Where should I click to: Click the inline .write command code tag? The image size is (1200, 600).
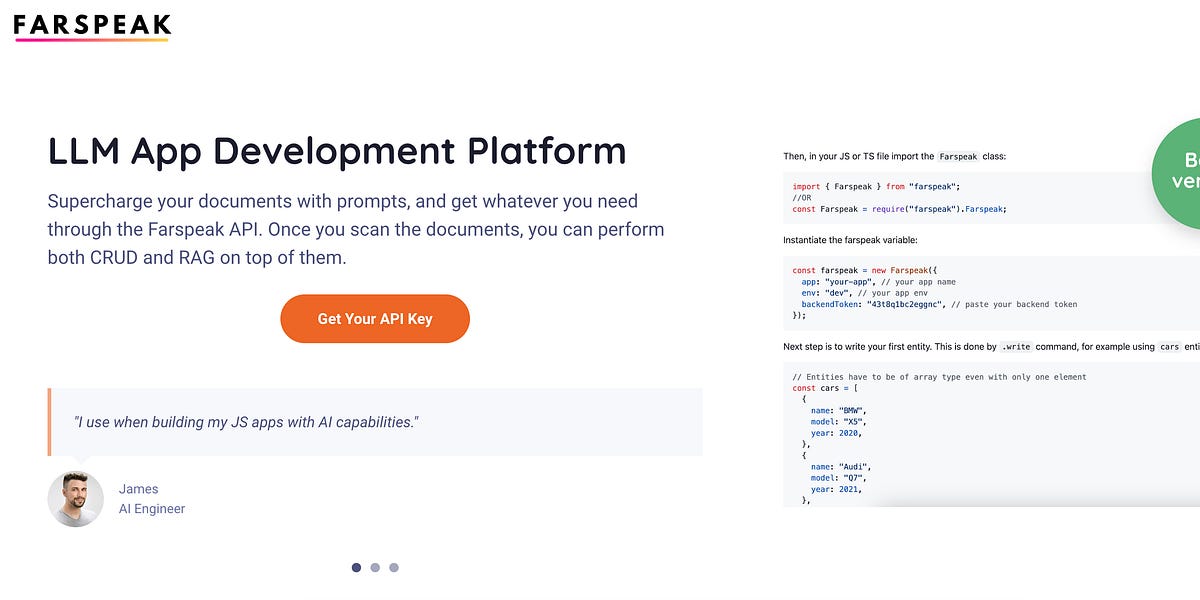click(1016, 346)
